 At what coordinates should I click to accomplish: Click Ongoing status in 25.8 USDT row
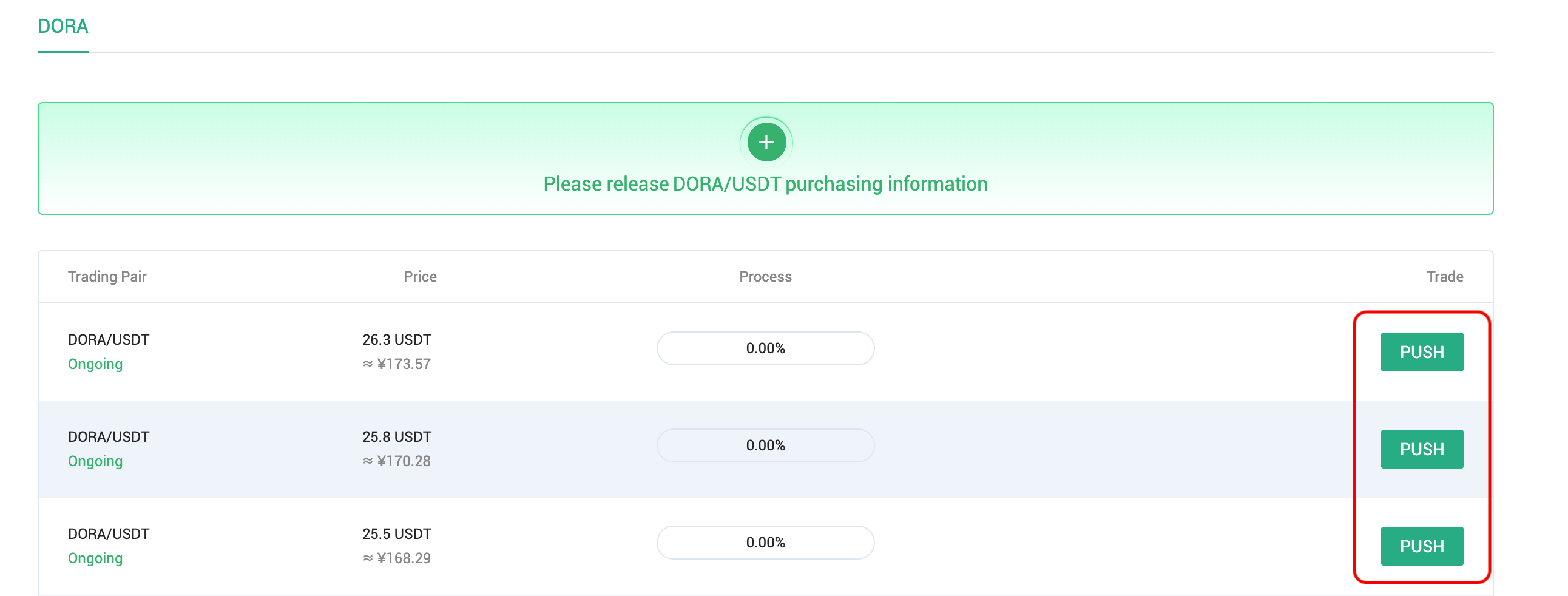pyautogui.click(x=95, y=462)
